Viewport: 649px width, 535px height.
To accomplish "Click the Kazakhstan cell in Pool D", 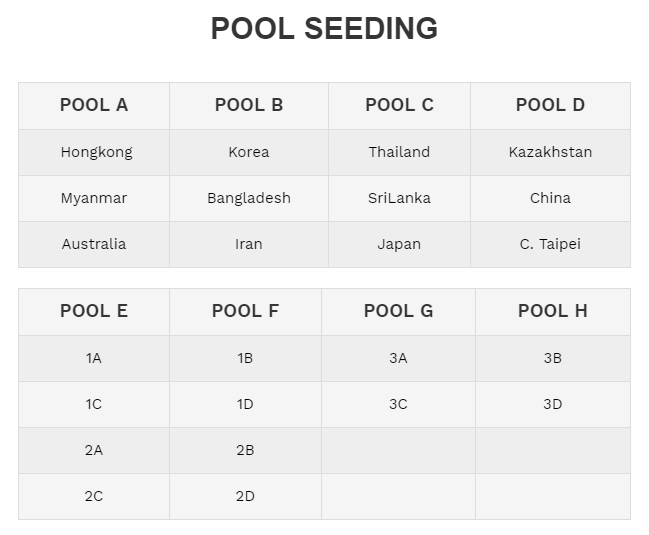I will click(550, 152).
